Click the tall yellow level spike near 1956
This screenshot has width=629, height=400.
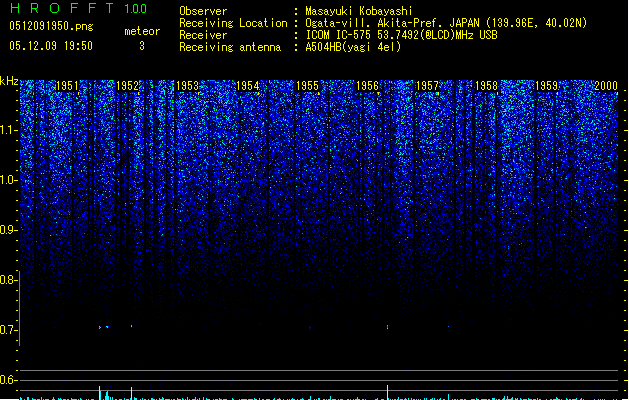pos(388,392)
